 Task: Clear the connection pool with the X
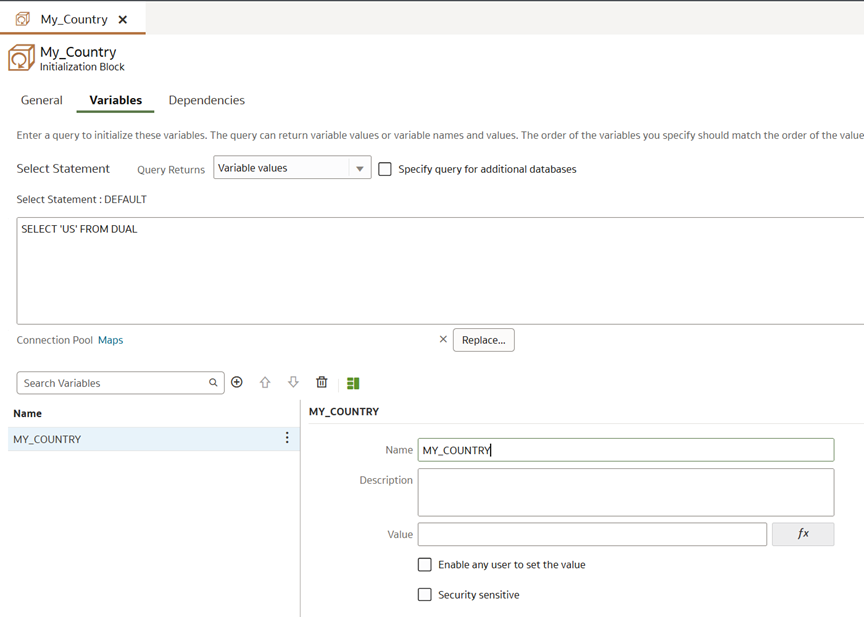pos(443,340)
